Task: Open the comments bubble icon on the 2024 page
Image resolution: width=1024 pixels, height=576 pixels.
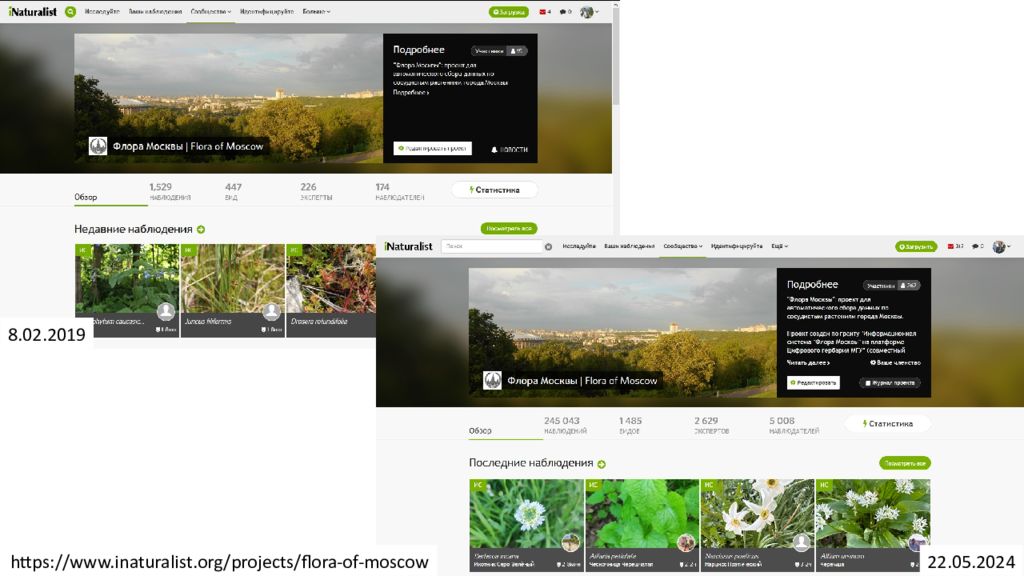Action: pyautogui.click(x=978, y=246)
